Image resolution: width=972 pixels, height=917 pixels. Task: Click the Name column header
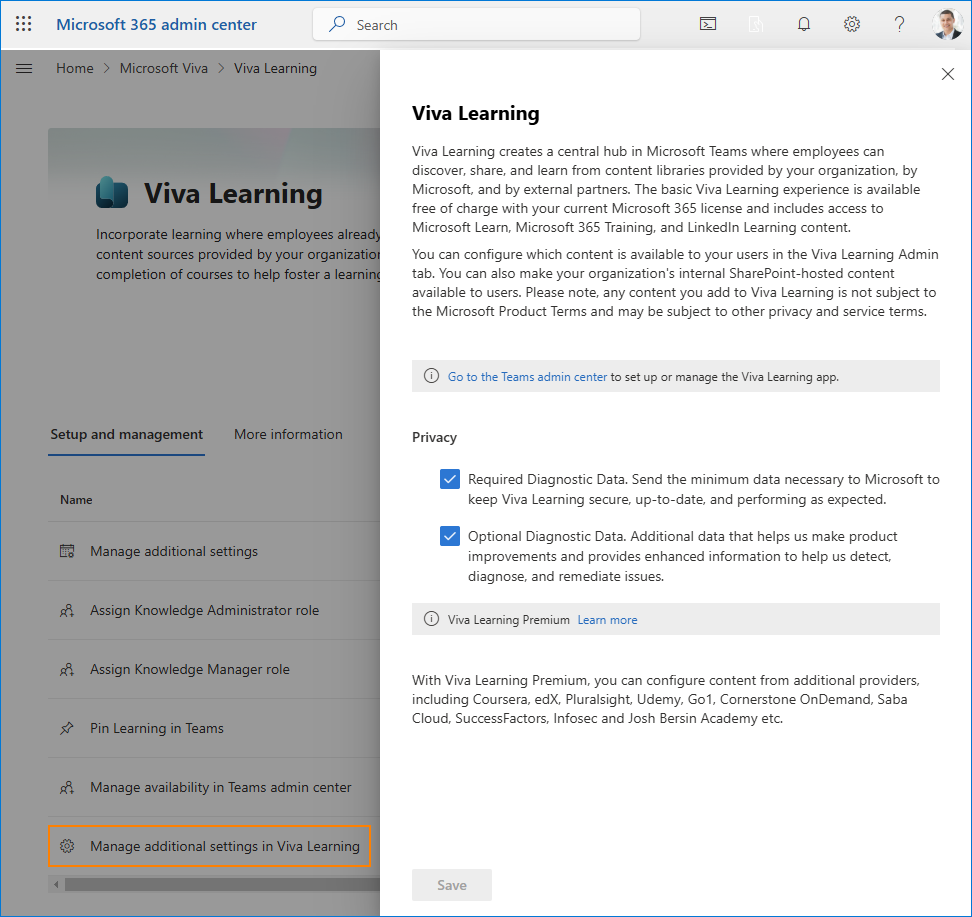pos(76,500)
